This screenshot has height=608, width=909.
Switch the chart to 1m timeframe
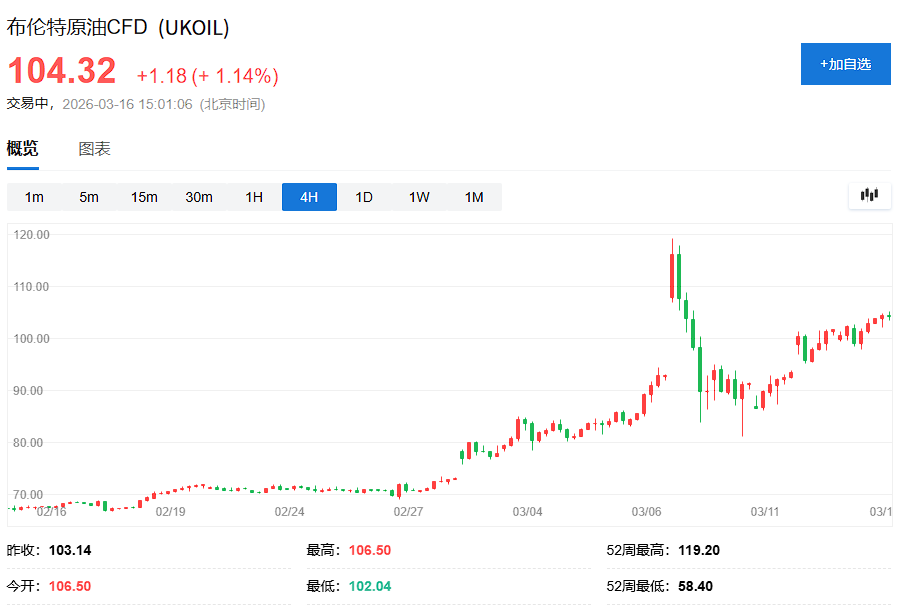coord(33,197)
